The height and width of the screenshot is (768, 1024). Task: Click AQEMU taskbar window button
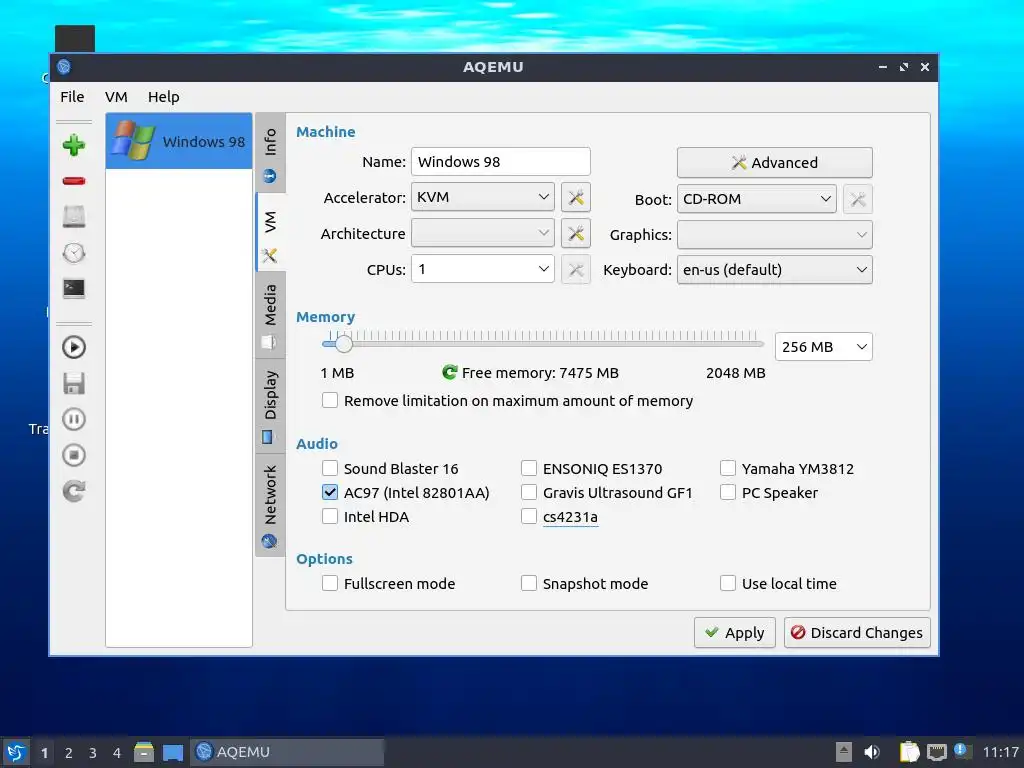(x=287, y=752)
